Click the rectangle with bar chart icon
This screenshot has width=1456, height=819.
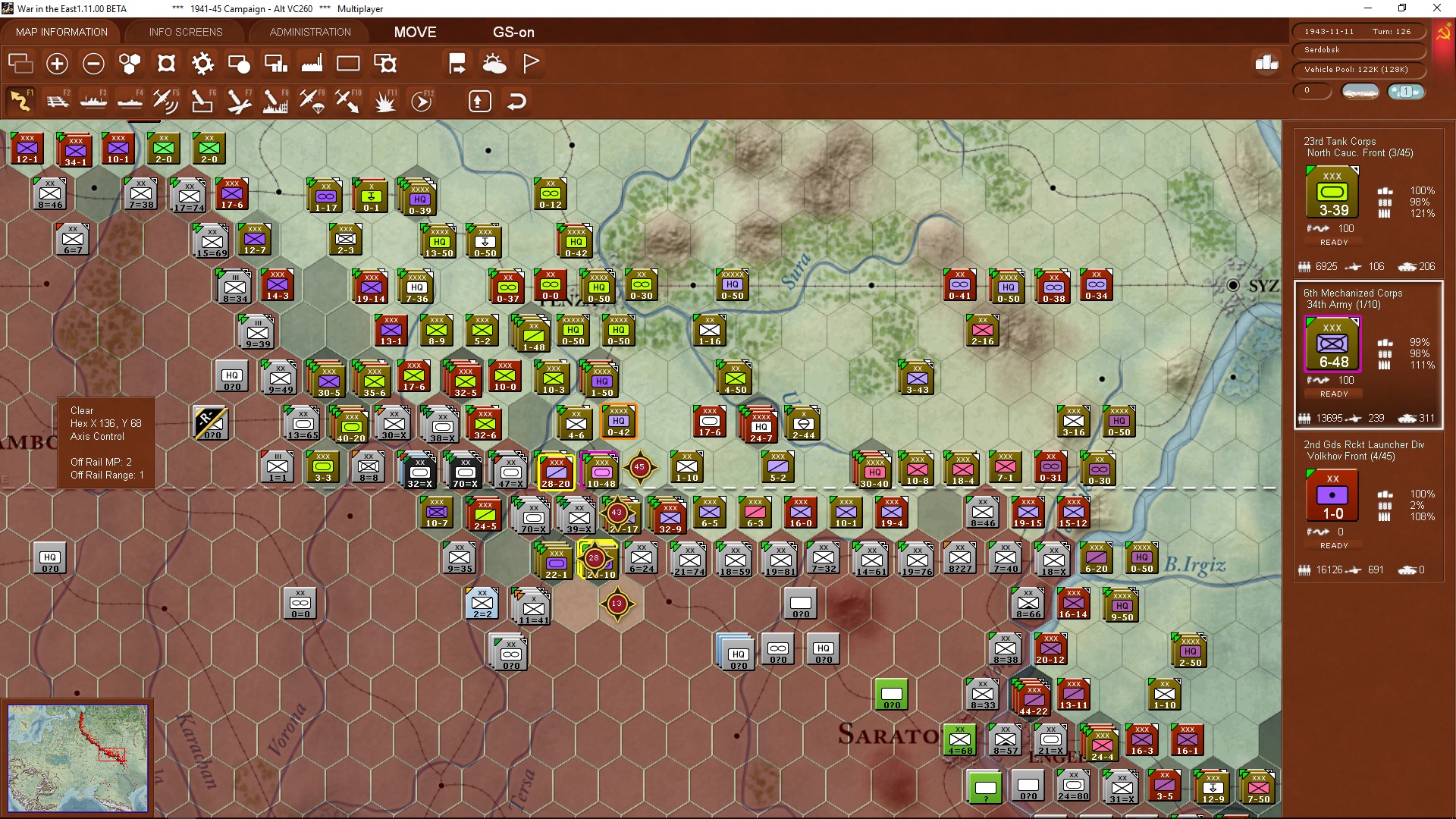pos(275,64)
